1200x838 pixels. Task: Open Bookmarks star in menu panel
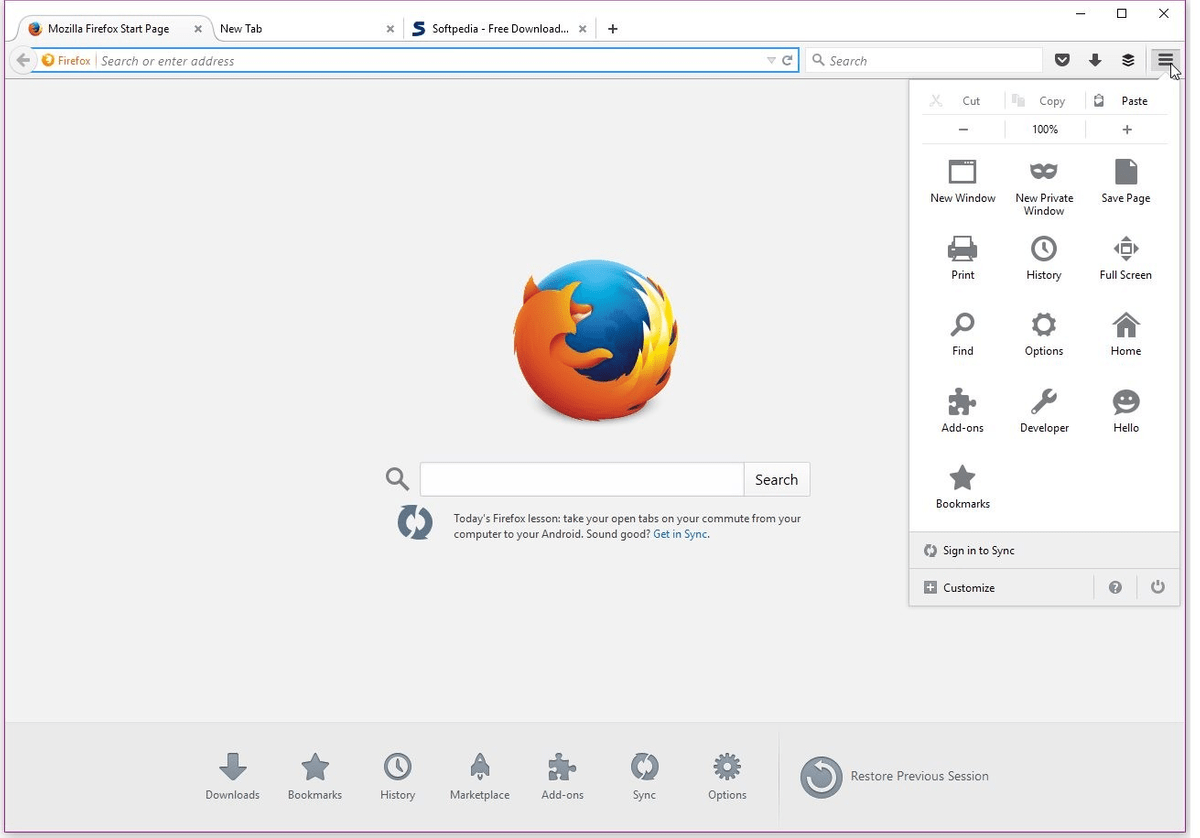963,487
